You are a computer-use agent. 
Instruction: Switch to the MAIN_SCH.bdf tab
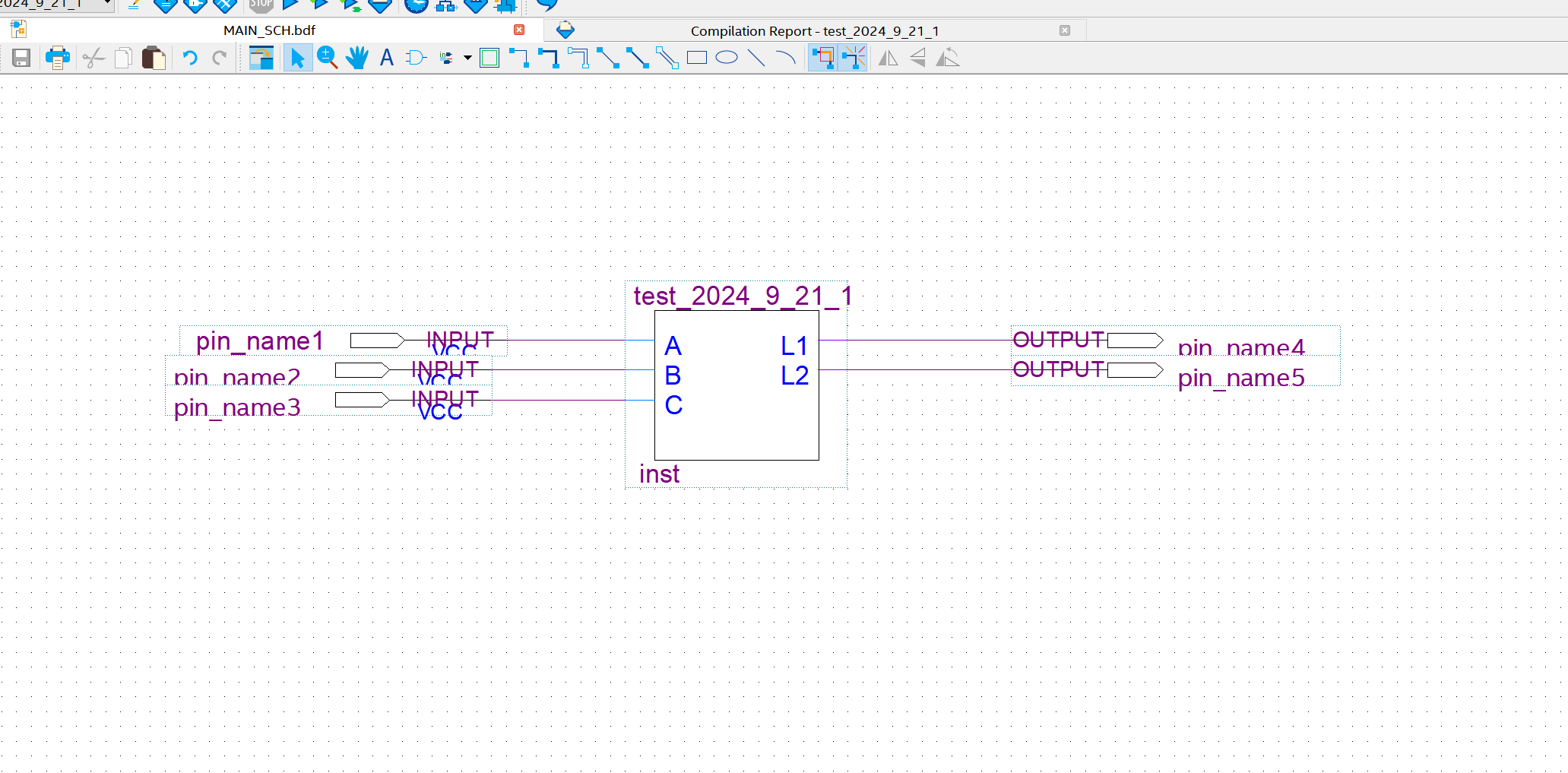coord(269,30)
